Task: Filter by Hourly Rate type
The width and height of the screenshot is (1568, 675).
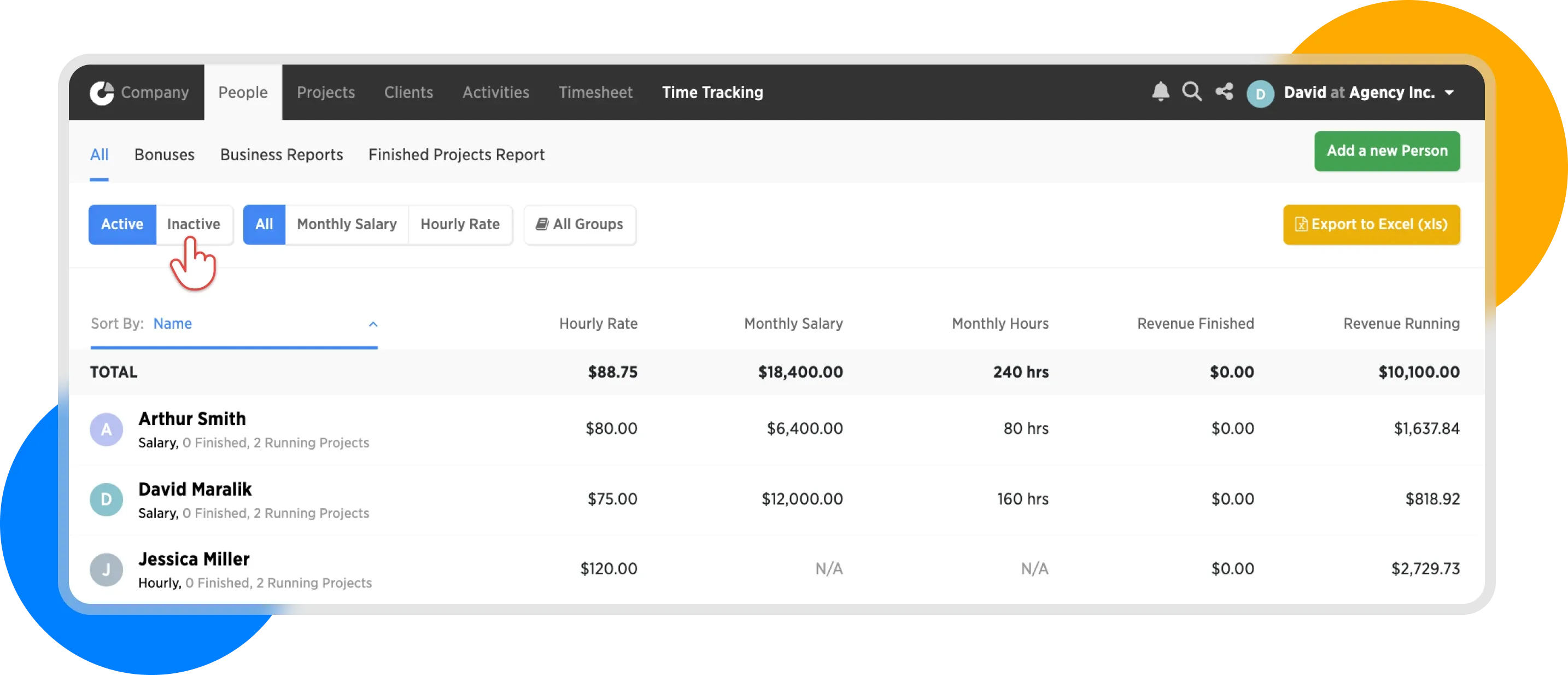Action: [460, 224]
